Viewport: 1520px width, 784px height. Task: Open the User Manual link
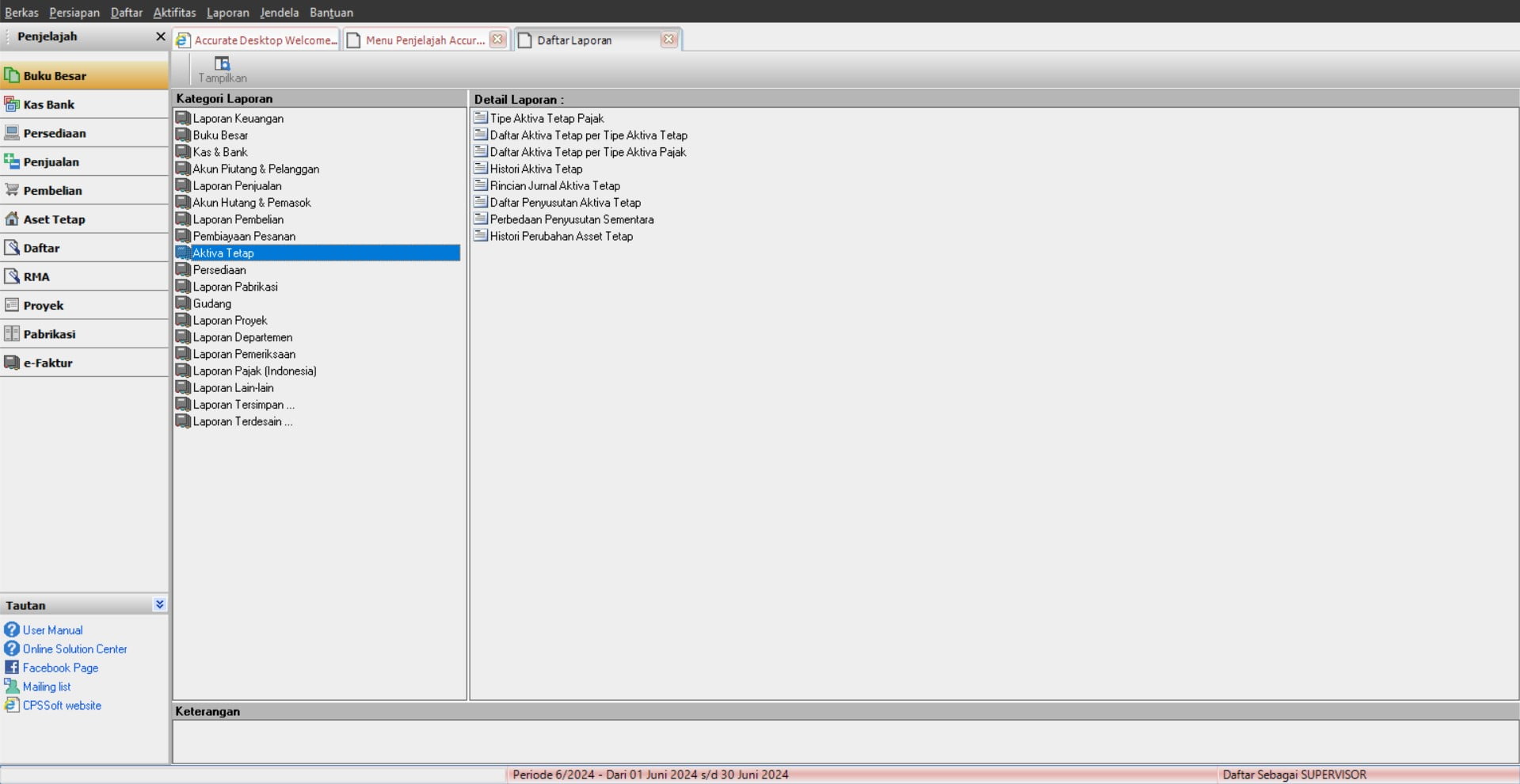pyautogui.click(x=52, y=630)
